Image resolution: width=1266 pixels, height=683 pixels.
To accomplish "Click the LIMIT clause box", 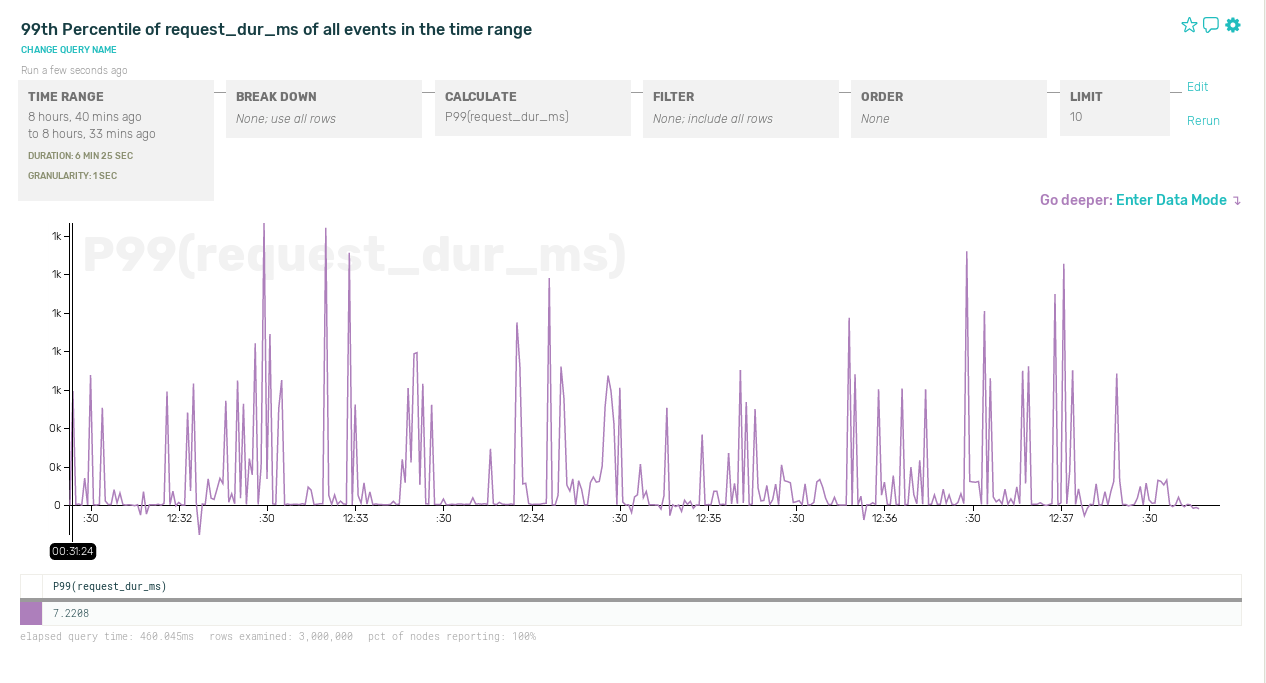I will pos(1114,108).
